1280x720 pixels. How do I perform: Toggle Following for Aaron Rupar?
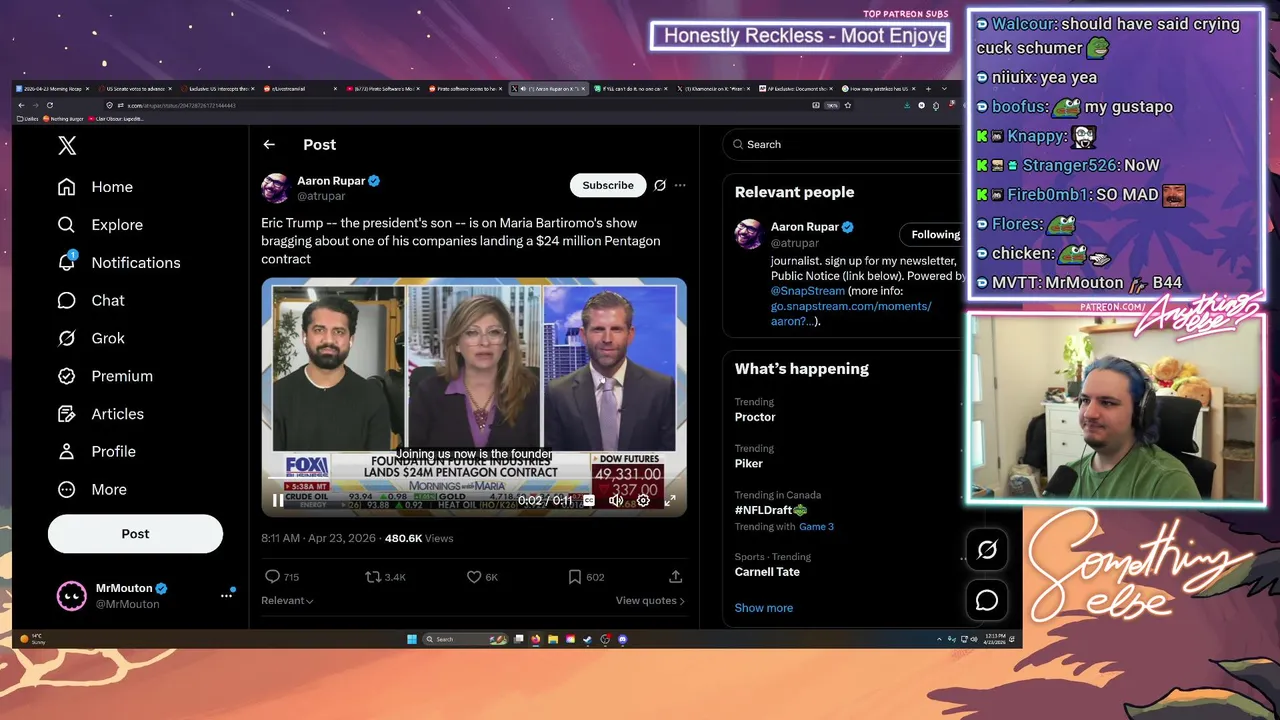click(932, 235)
